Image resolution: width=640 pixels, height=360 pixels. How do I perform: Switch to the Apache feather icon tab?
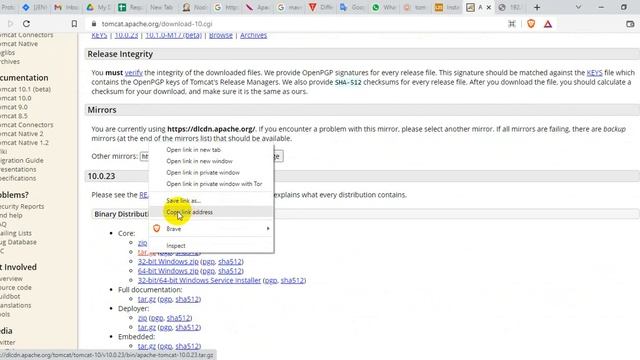[x=258, y=7]
